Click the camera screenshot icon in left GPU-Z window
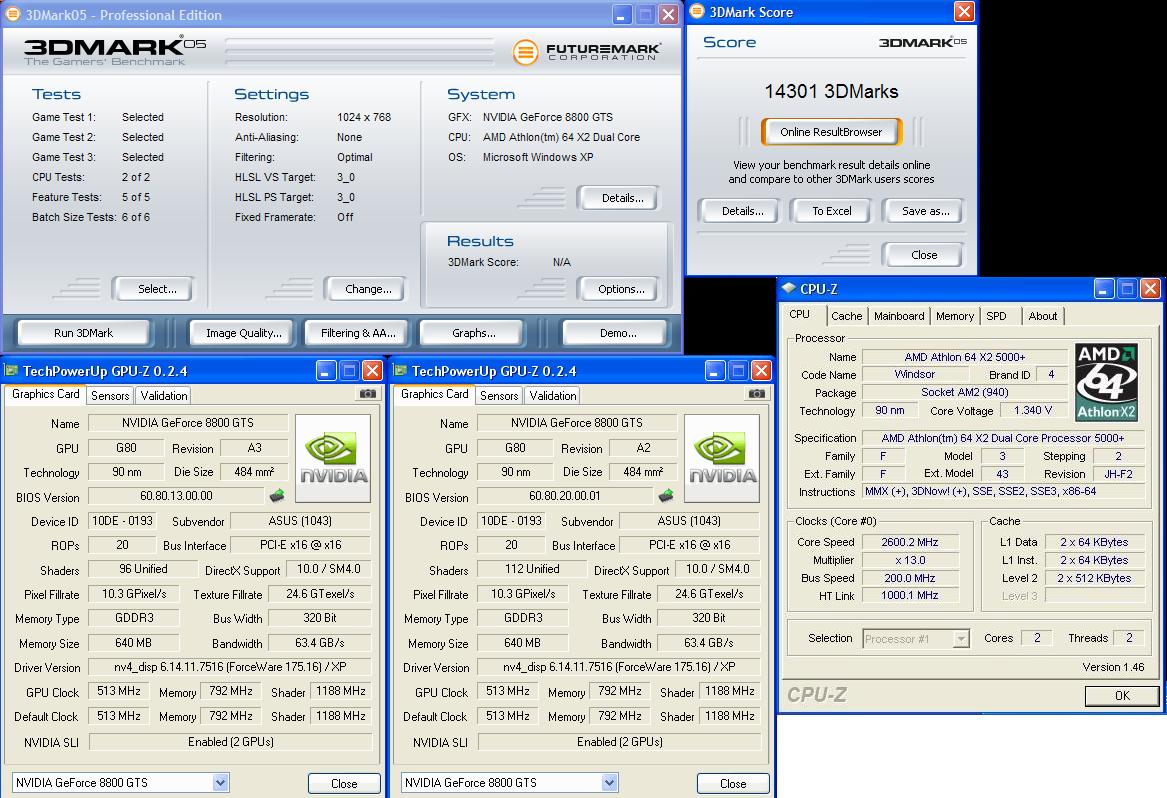Viewport: 1167px width, 798px height. [x=368, y=394]
